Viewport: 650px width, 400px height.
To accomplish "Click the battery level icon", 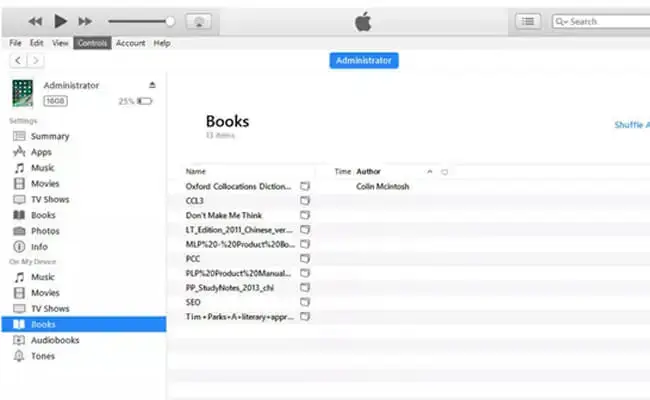I will tap(145, 101).
